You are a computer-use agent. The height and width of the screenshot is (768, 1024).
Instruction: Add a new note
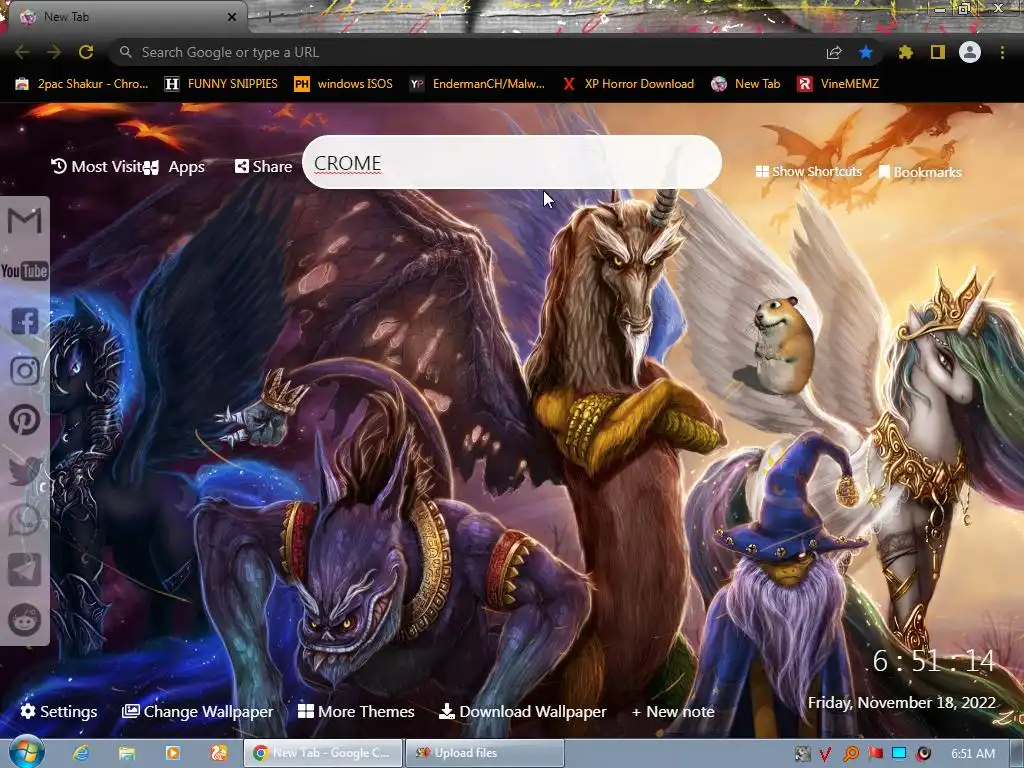673,711
